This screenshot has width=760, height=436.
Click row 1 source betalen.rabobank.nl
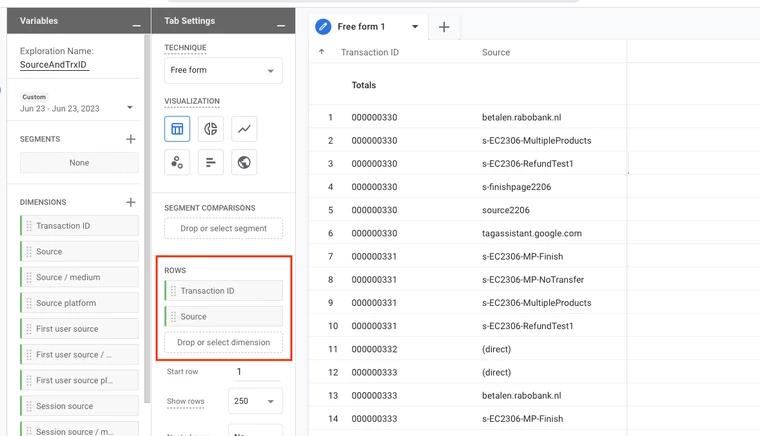click(522, 117)
